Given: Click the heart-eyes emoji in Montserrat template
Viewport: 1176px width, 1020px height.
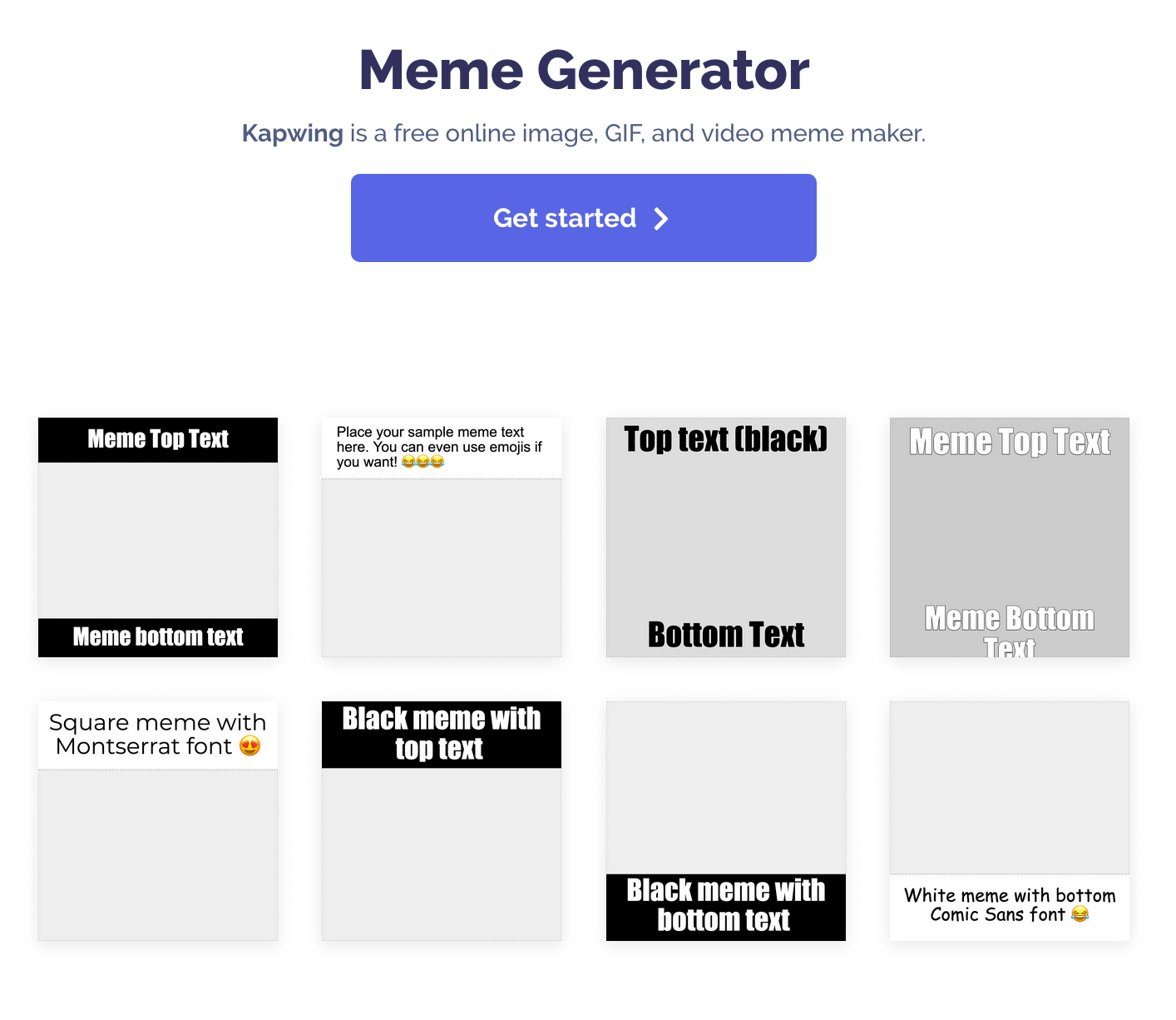Looking at the screenshot, I should 250,745.
